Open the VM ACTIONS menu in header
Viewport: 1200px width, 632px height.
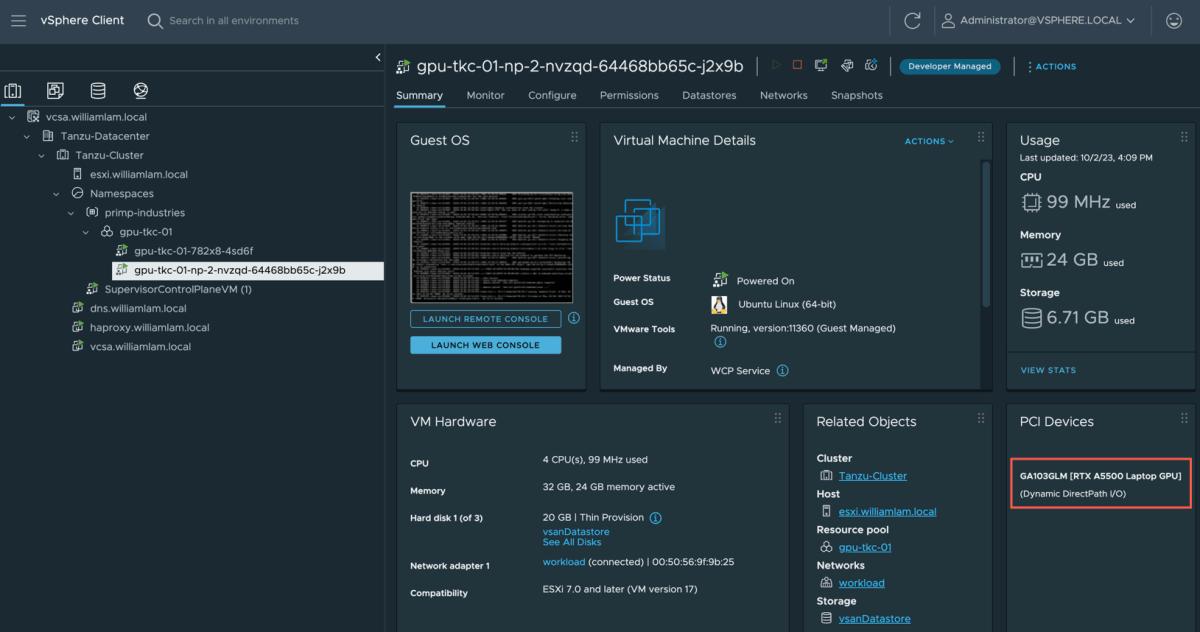(1051, 67)
